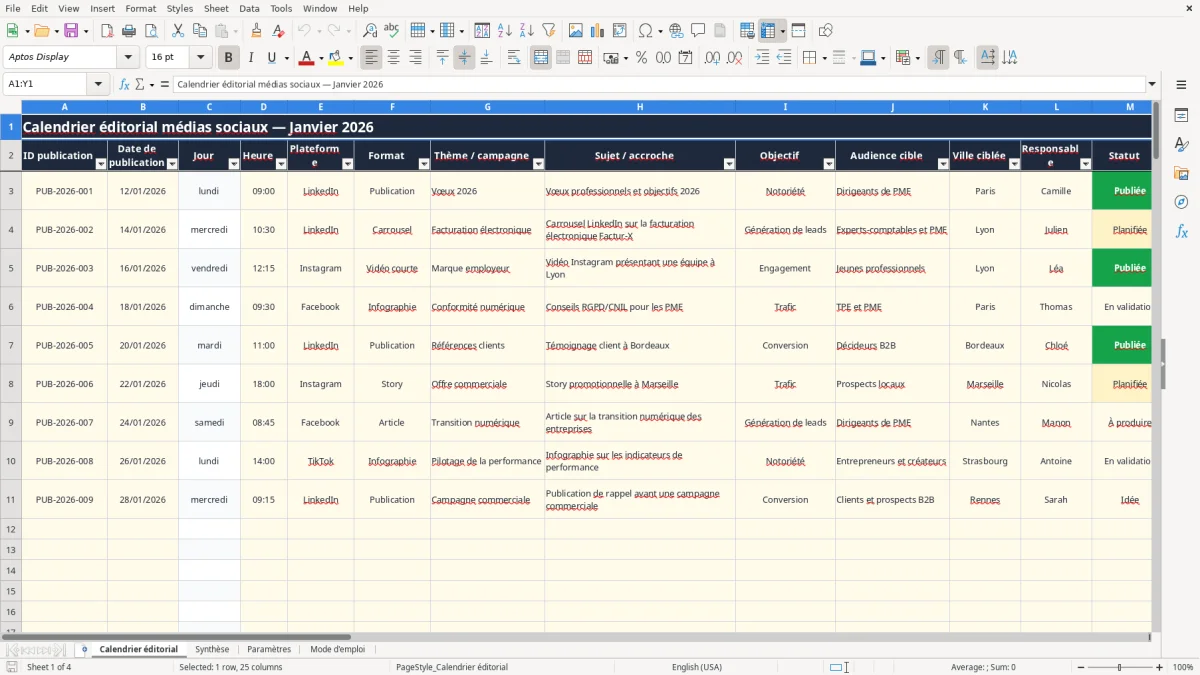This screenshot has height=675, width=1200.
Task: Click the Print icon
Action: coord(129,31)
